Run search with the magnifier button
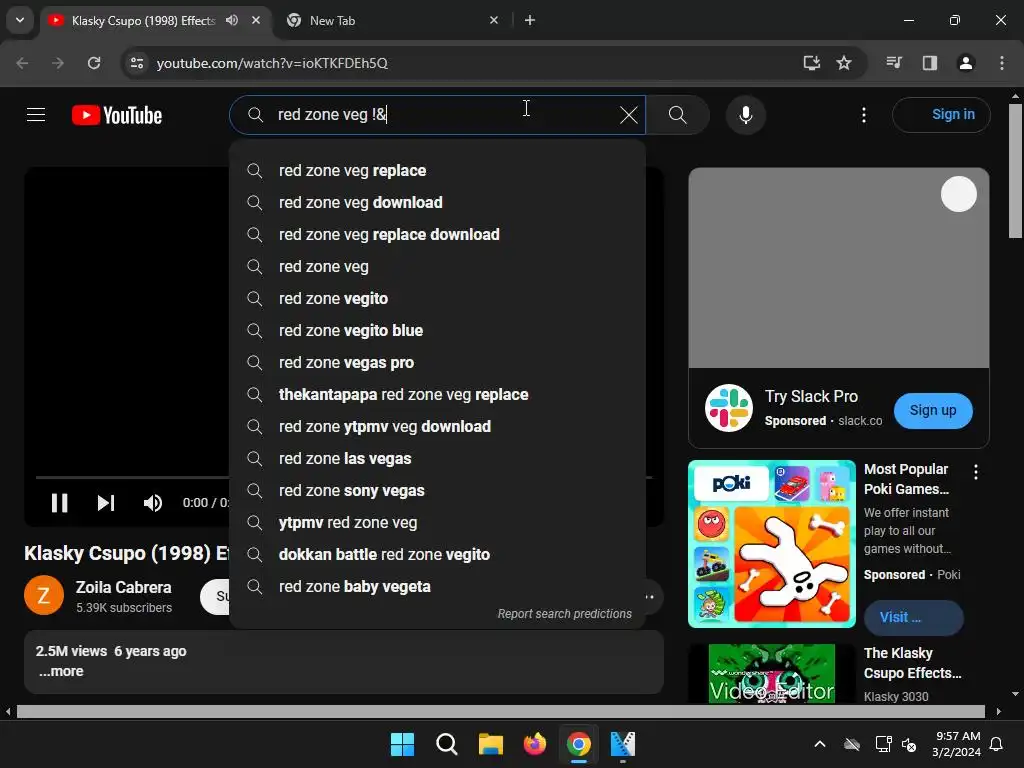This screenshot has height=768, width=1024. click(677, 115)
